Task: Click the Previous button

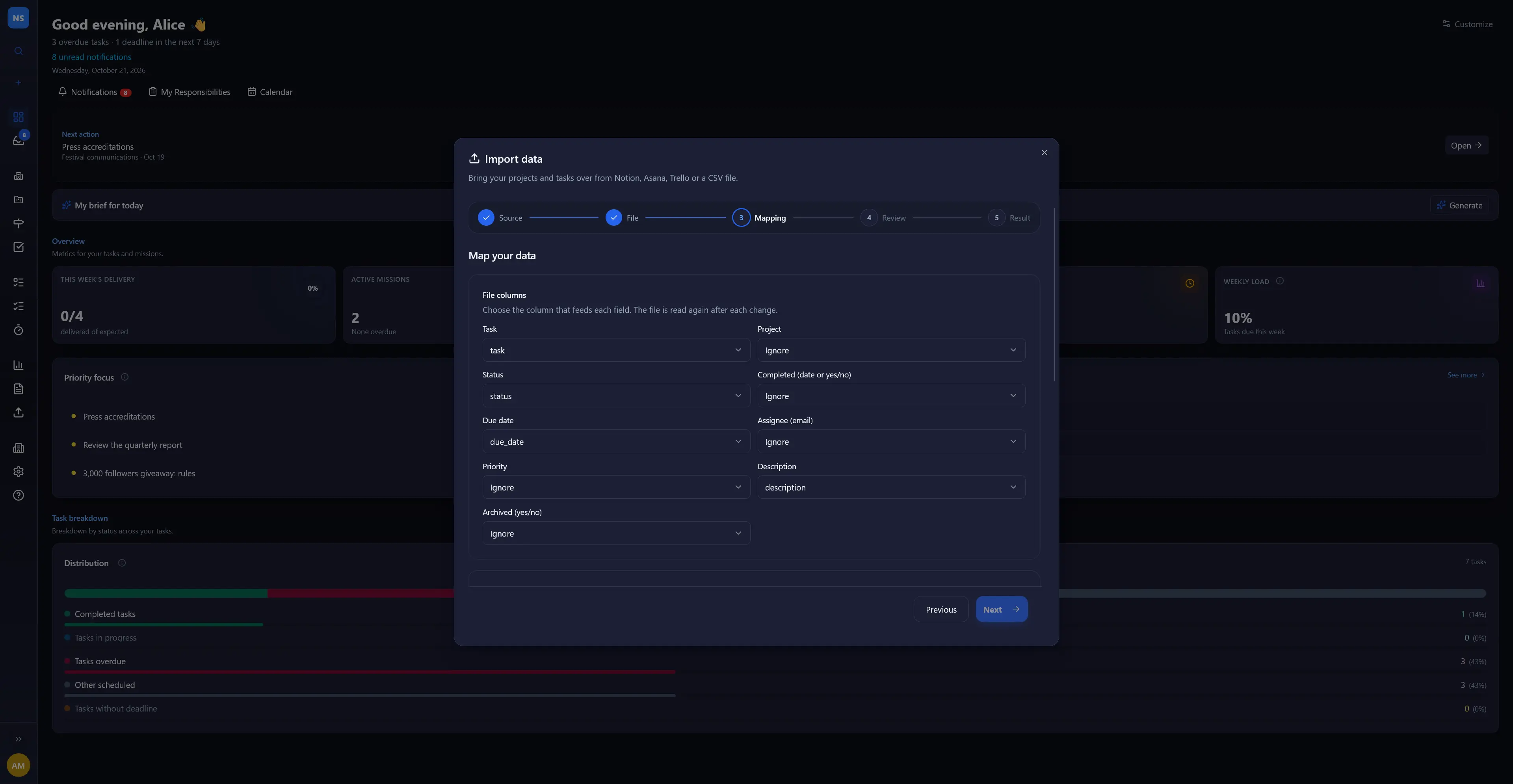Action: coord(941,609)
